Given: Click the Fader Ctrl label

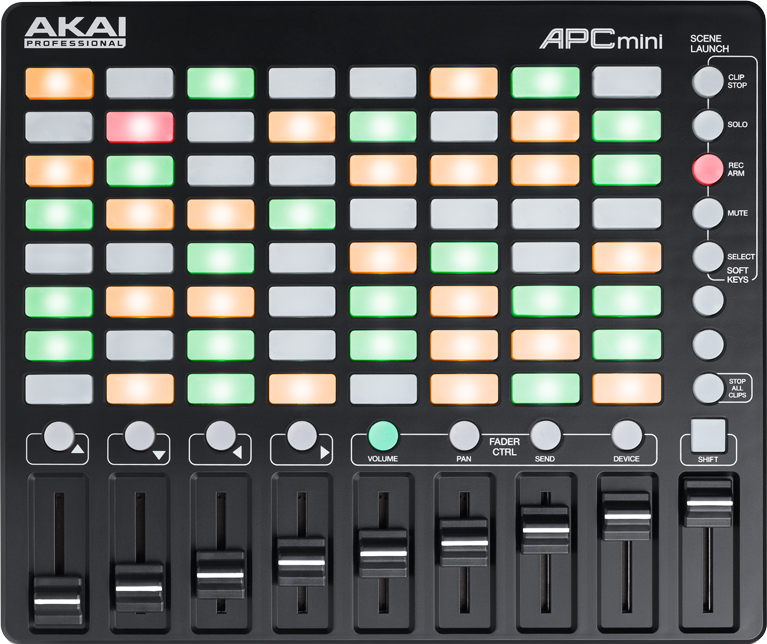Looking at the screenshot, I should coord(505,447).
